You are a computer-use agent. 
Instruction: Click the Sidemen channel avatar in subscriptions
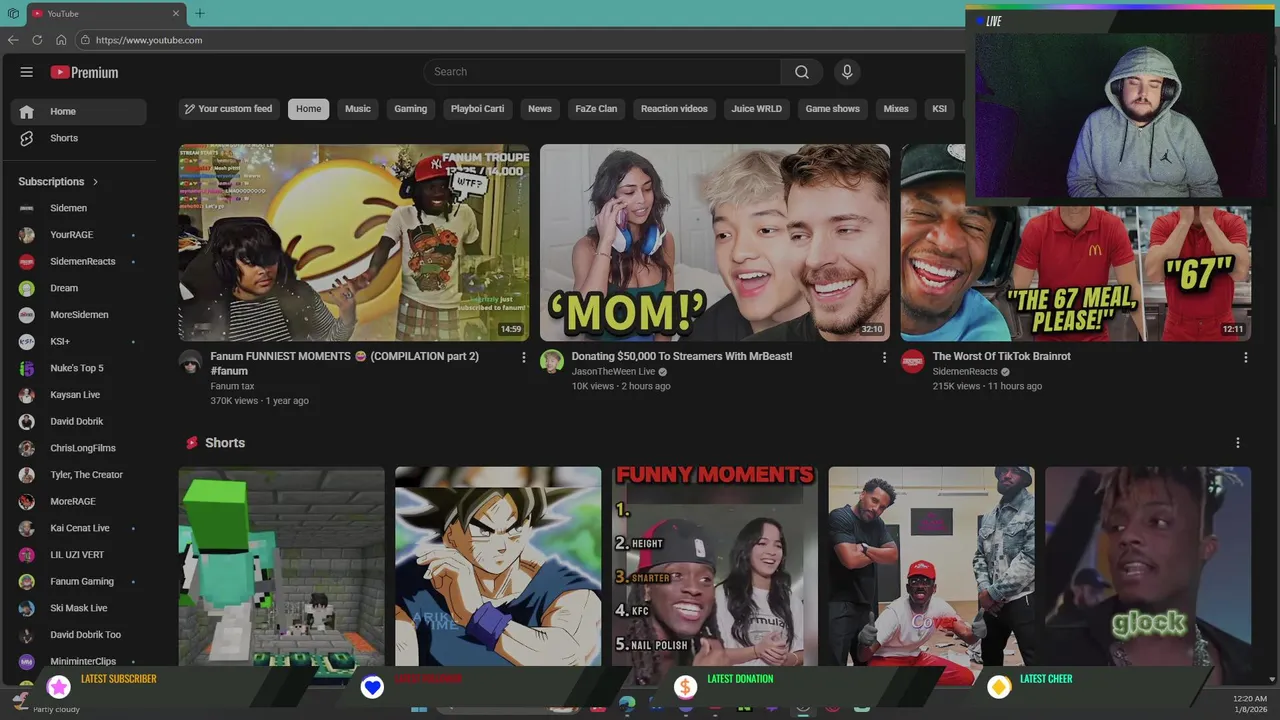tap(27, 208)
